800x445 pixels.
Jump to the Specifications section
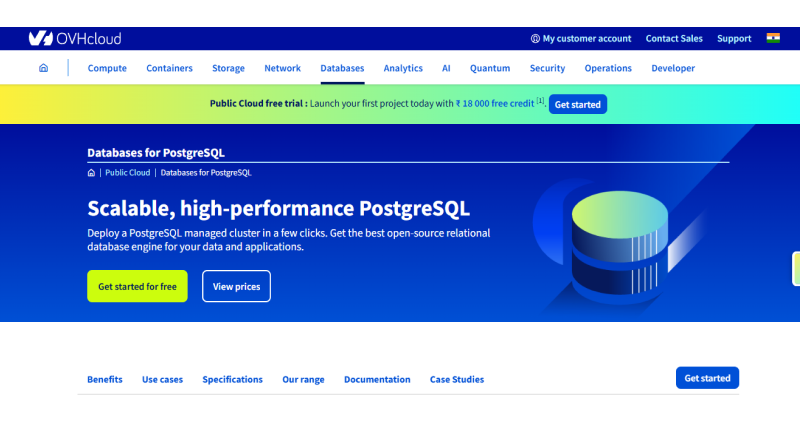click(x=233, y=379)
